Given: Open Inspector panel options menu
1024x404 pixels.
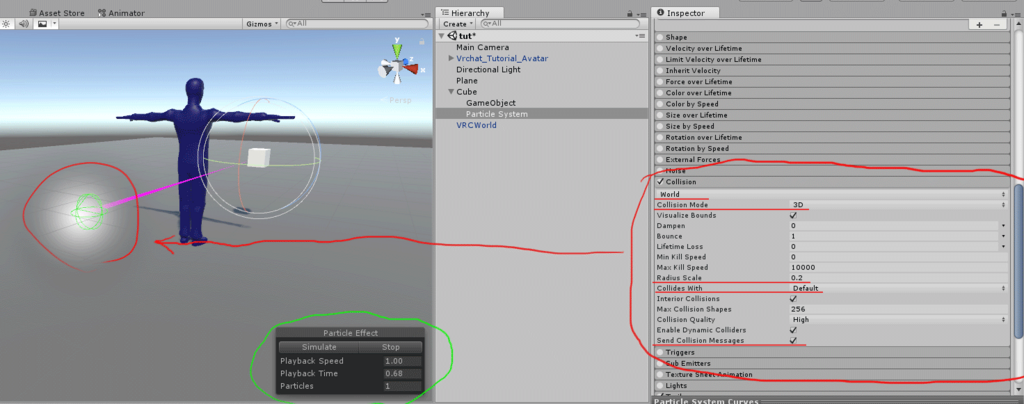Looking at the screenshot, I should [x=1016, y=14].
